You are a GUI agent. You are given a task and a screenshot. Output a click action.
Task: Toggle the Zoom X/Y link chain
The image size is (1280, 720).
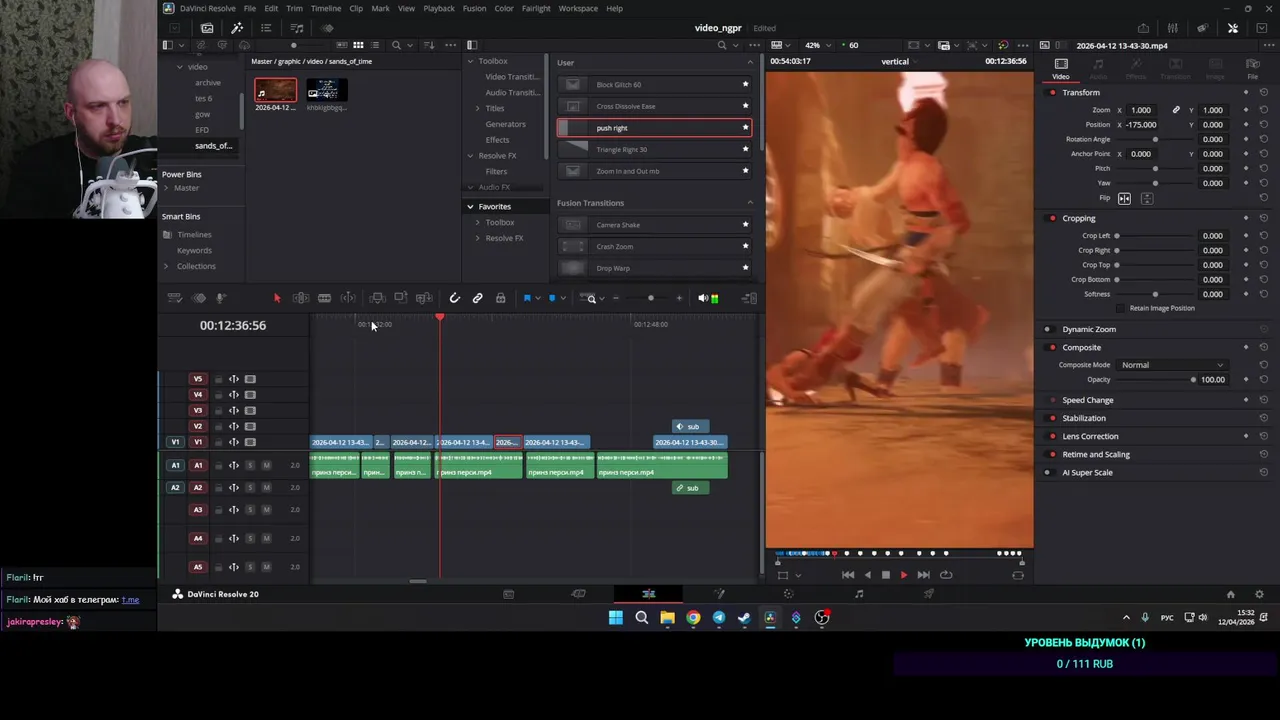1176,110
